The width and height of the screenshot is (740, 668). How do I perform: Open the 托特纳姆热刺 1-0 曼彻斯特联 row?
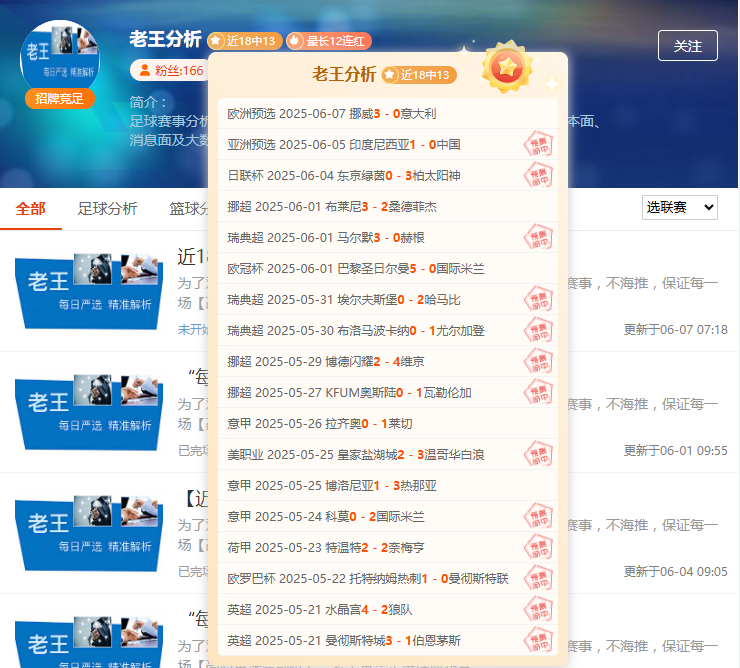388,579
